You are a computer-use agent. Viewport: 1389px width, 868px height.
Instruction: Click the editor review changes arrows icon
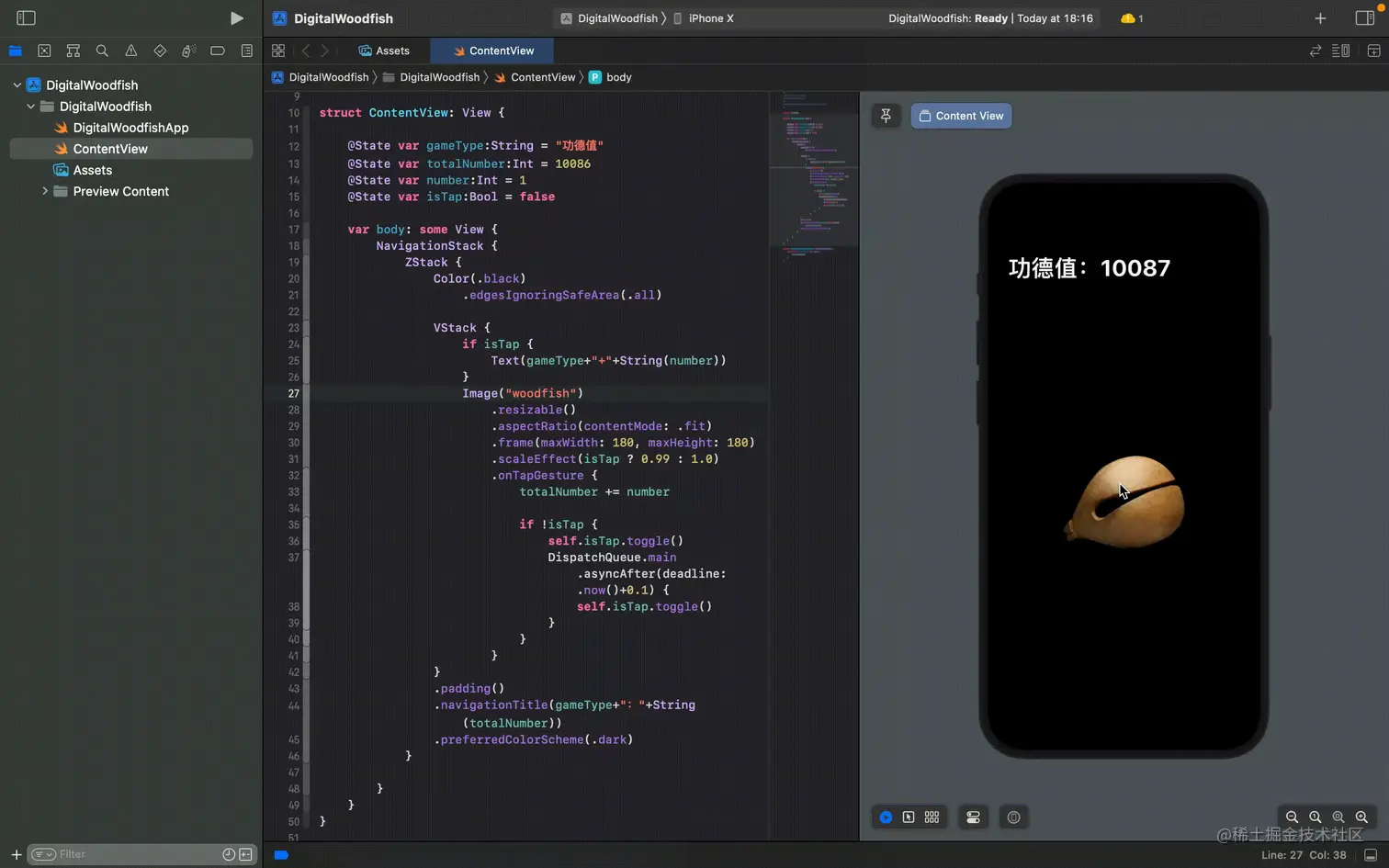coord(1316,51)
